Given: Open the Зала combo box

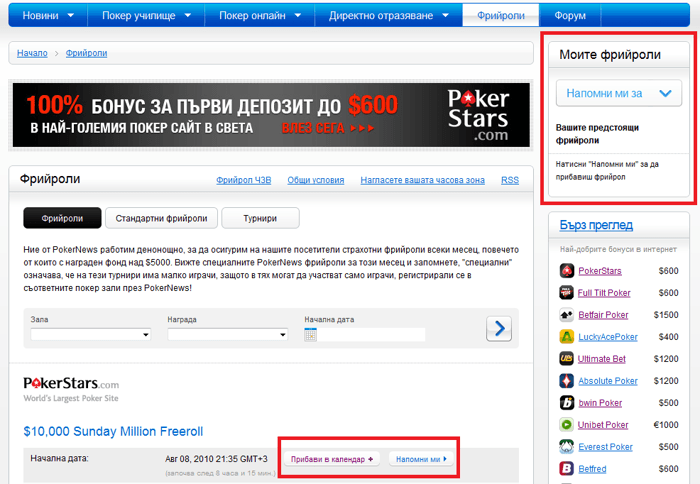Looking at the screenshot, I should pos(91,334).
